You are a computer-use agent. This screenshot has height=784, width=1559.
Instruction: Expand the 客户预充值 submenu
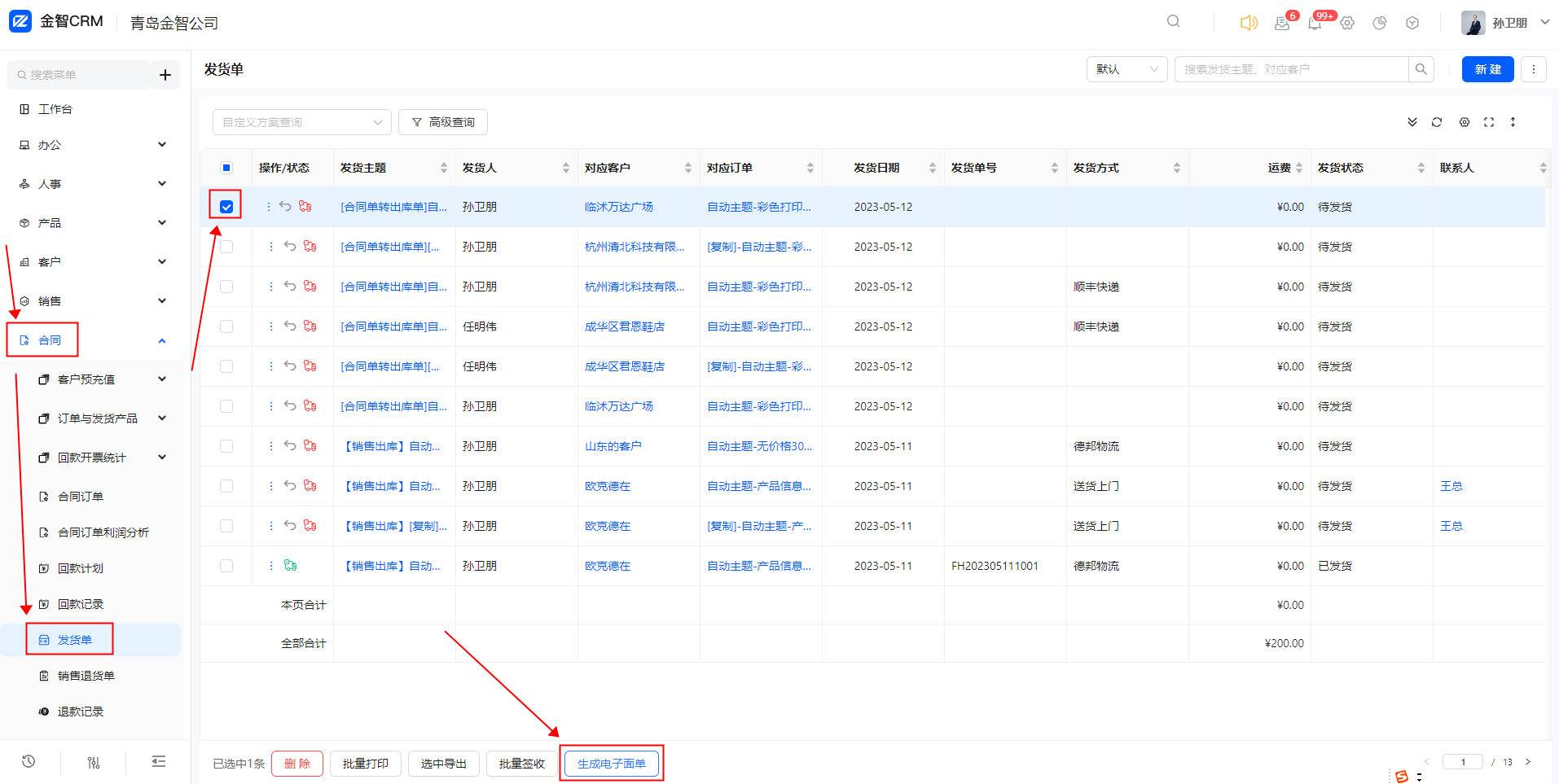tap(102, 379)
